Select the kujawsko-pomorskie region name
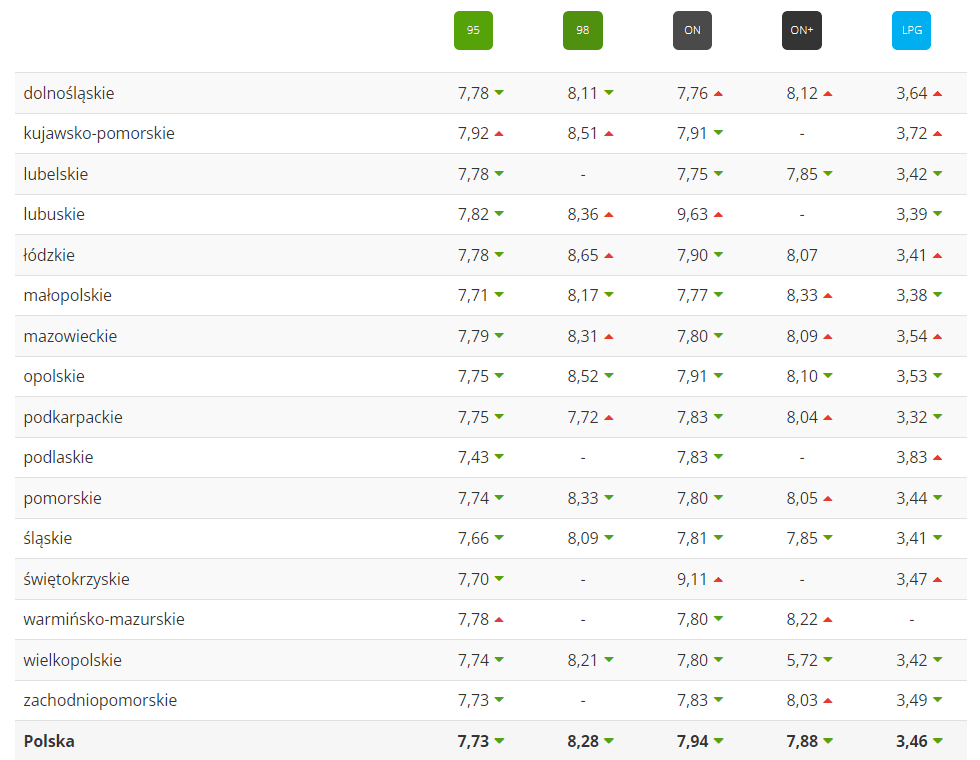This screenshot has height=760, width=980. click(x=99, y=134)
